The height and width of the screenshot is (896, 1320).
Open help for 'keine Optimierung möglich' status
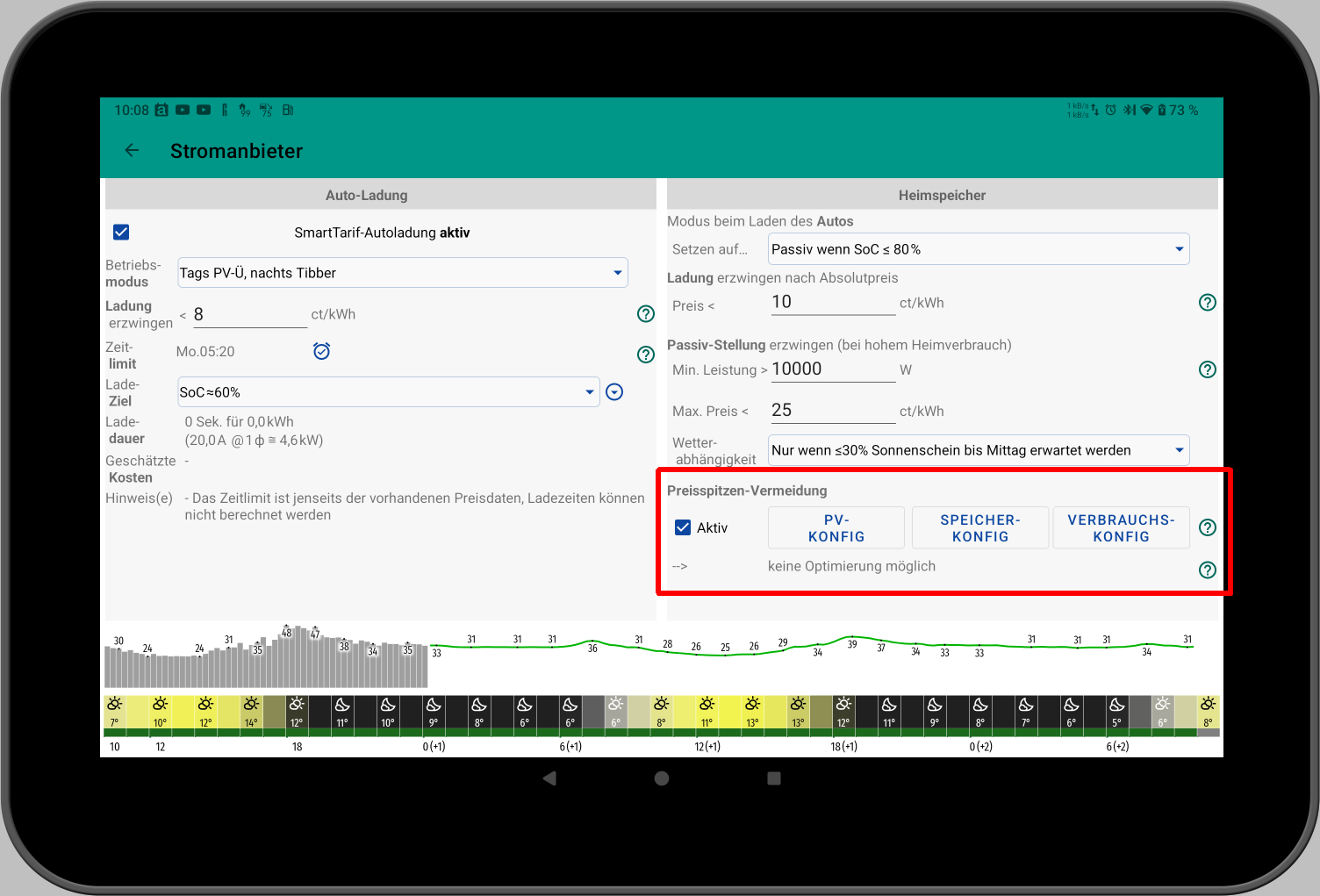tap(1207, 570)
